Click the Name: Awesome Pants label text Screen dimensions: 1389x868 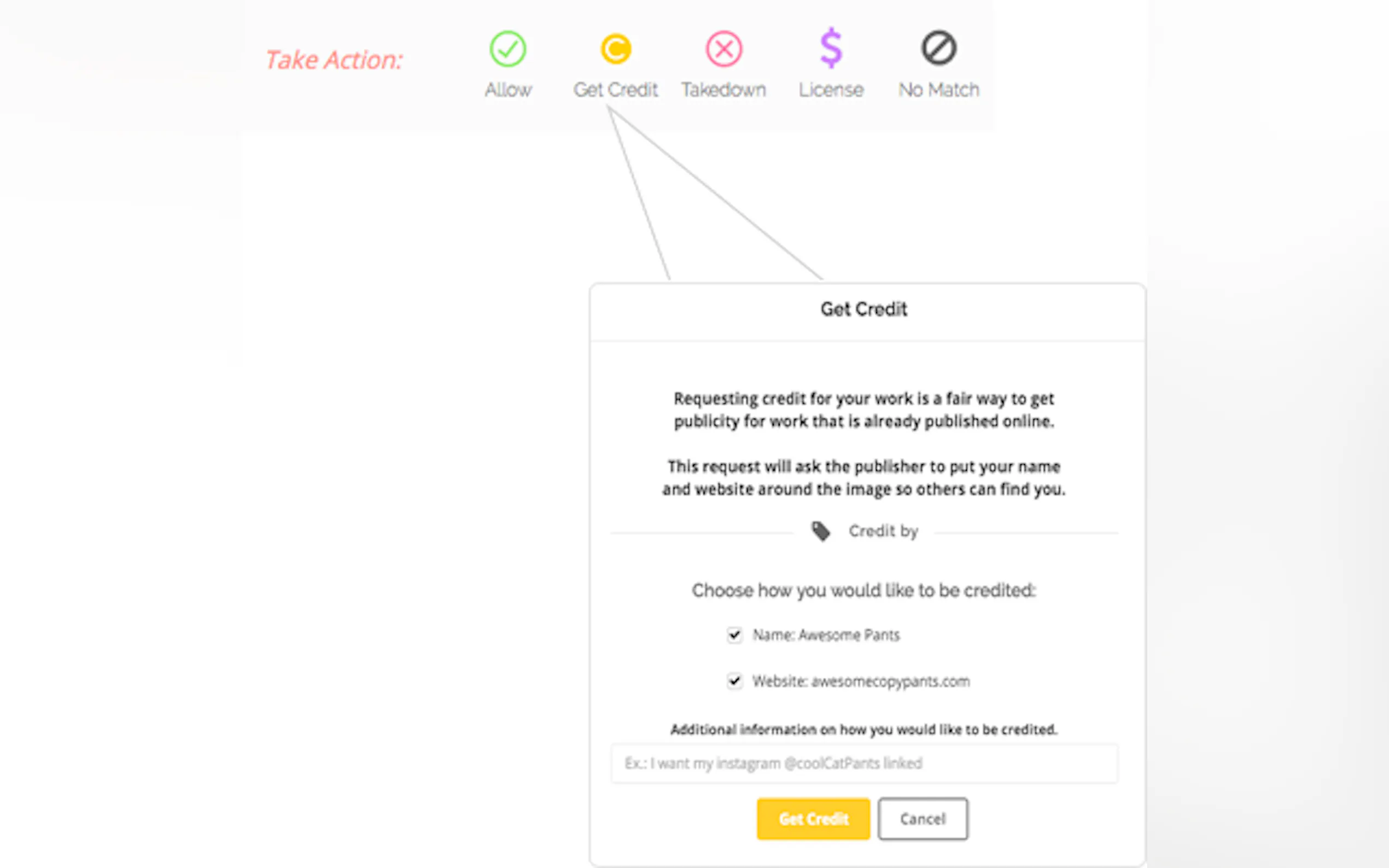tap(826, 635)
